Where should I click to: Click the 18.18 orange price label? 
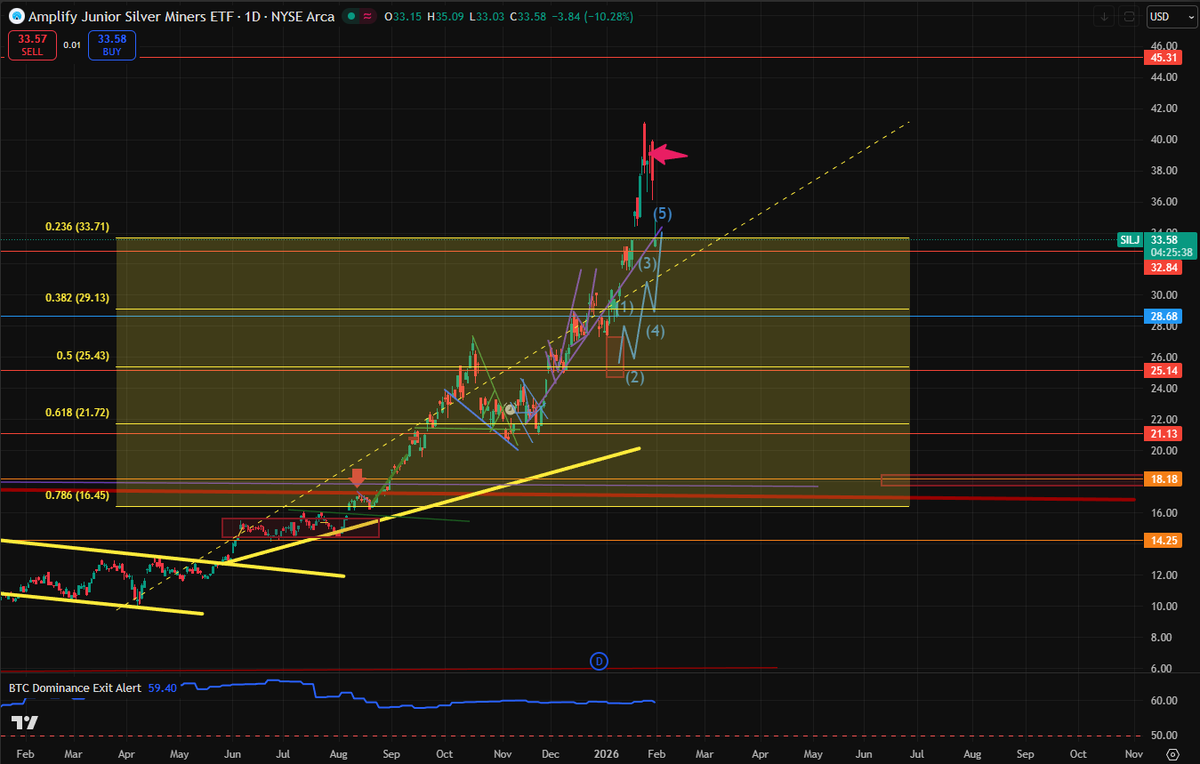pyautogui.click(x=1163, y=480)
